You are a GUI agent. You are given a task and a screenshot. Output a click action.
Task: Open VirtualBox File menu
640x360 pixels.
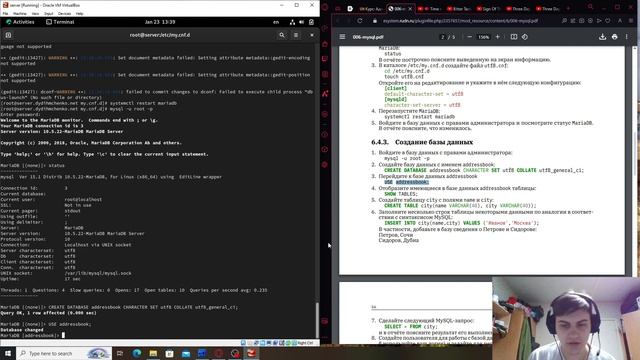(x=5, y=13)
